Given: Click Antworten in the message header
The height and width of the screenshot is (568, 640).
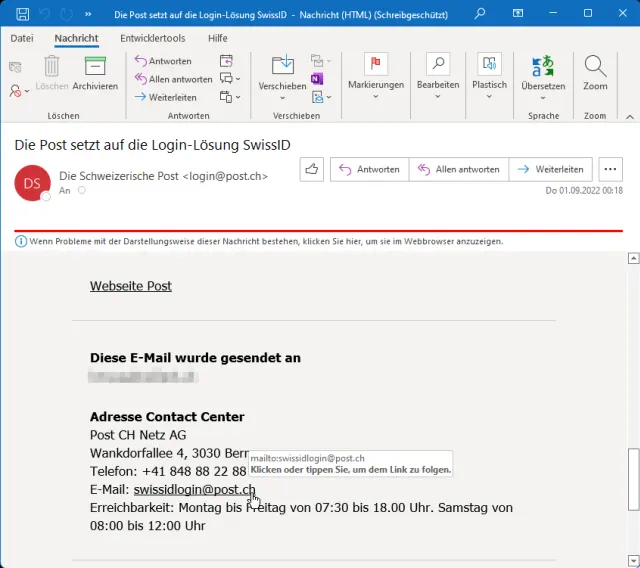Looking at the screenshot, I should tap(369, 169).
